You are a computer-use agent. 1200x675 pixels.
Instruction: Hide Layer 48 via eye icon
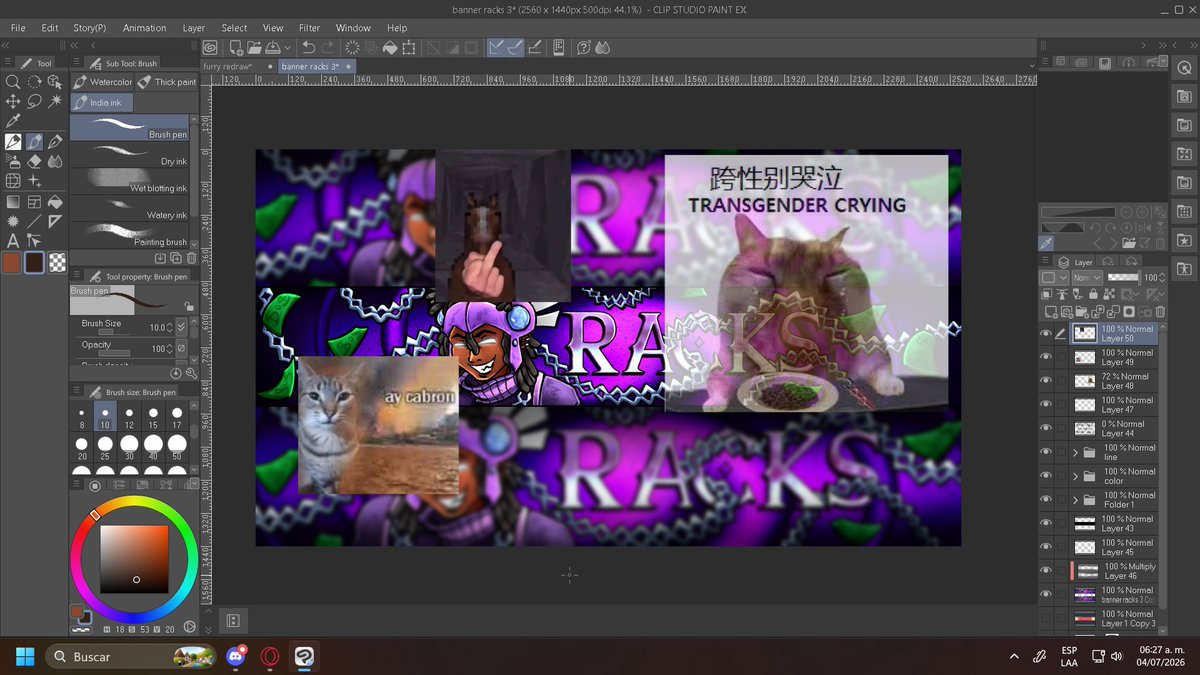coord(1046,381)
